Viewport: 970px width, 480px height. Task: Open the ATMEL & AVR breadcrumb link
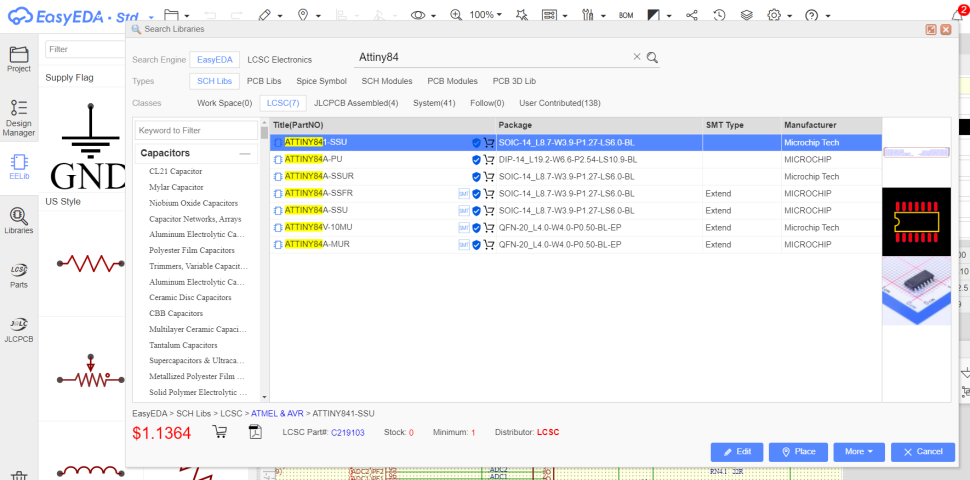(x=278, y=413)
